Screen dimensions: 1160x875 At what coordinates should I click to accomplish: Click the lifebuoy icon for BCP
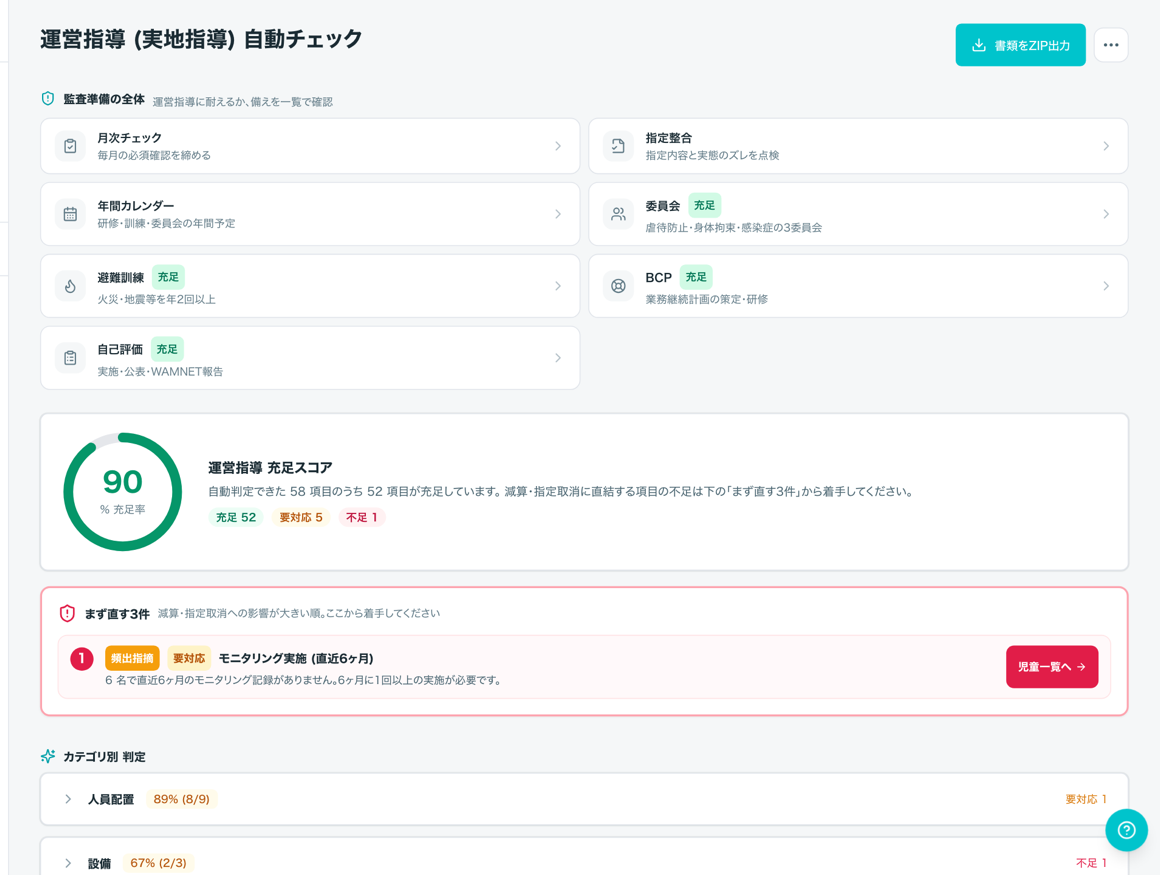tap(618, 286)
